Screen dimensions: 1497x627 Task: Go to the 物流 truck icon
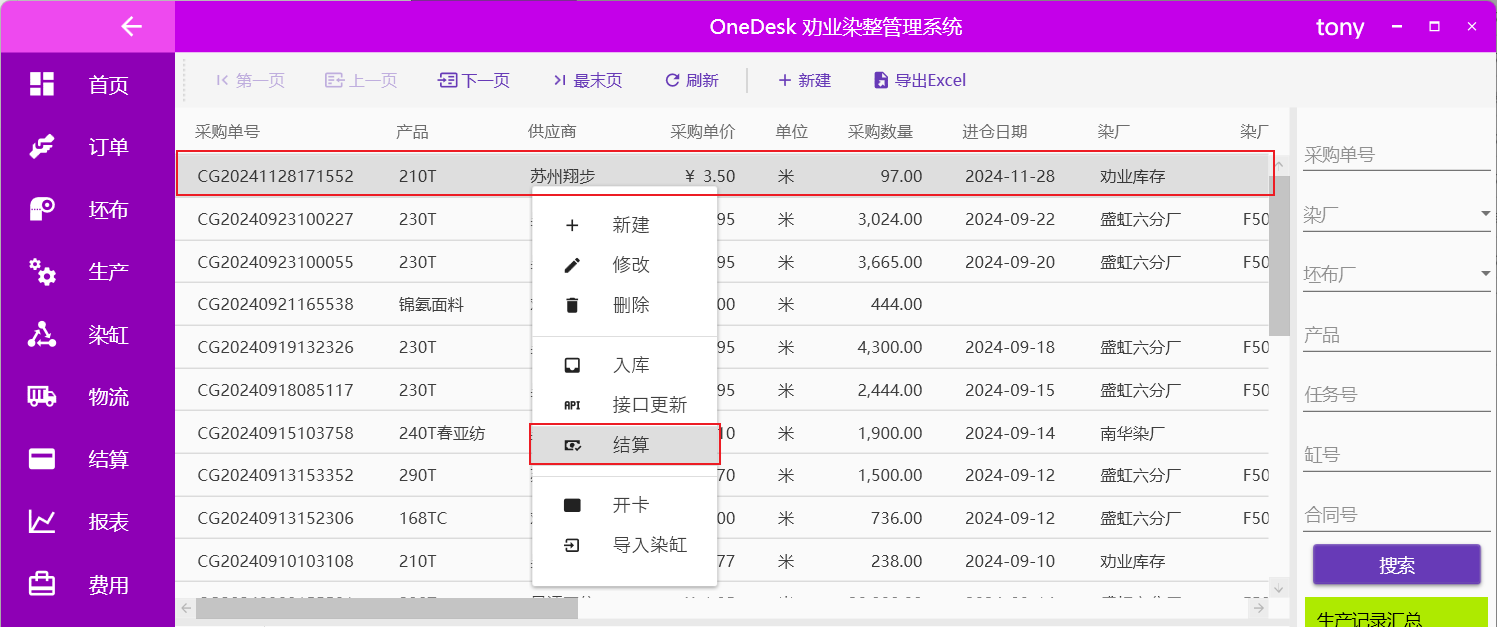coord(42,397)
